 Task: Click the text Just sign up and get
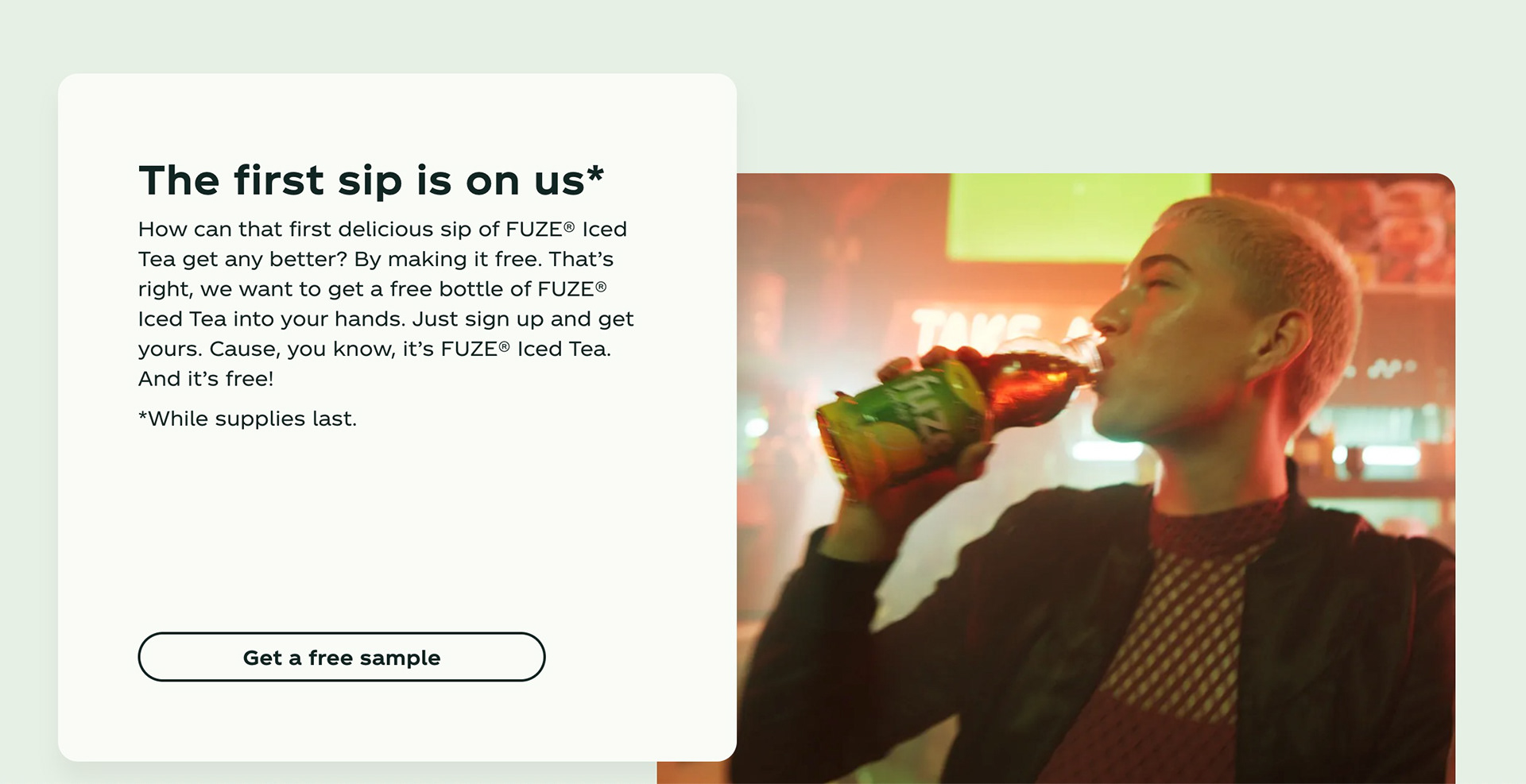(523, 319)
